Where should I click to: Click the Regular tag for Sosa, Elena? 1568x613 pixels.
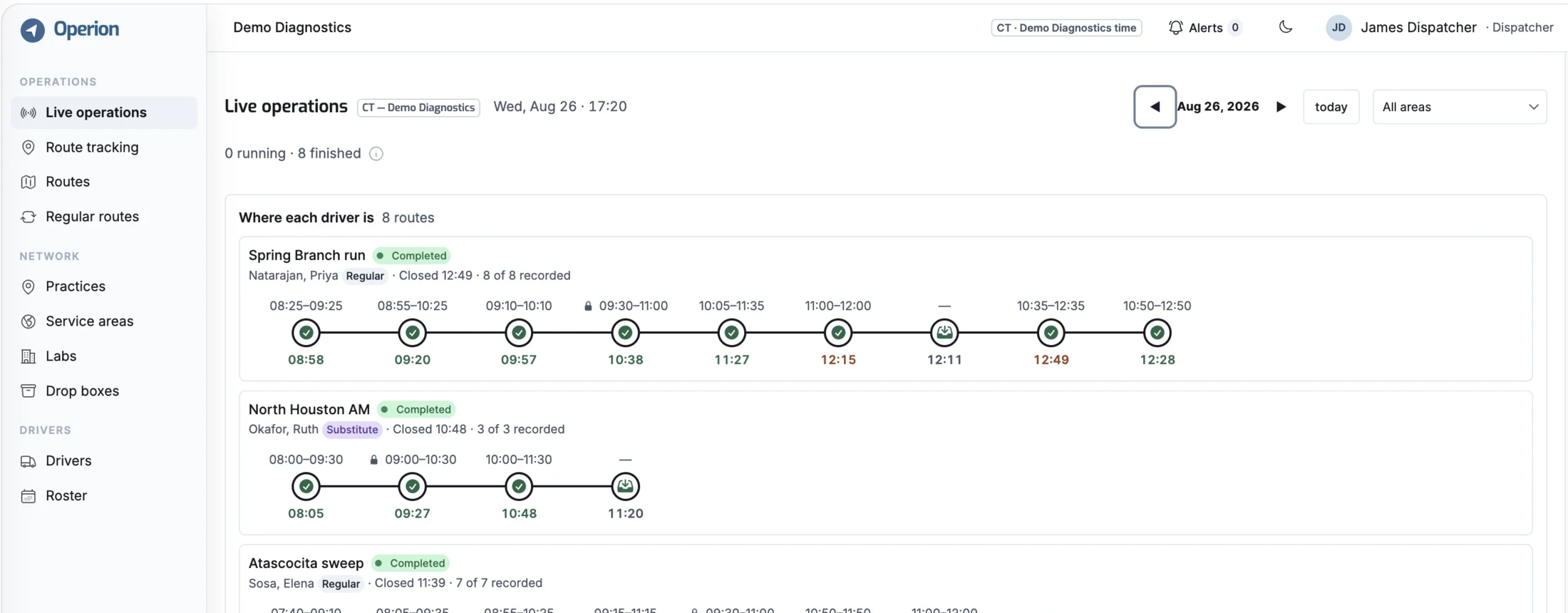point(341,584)
